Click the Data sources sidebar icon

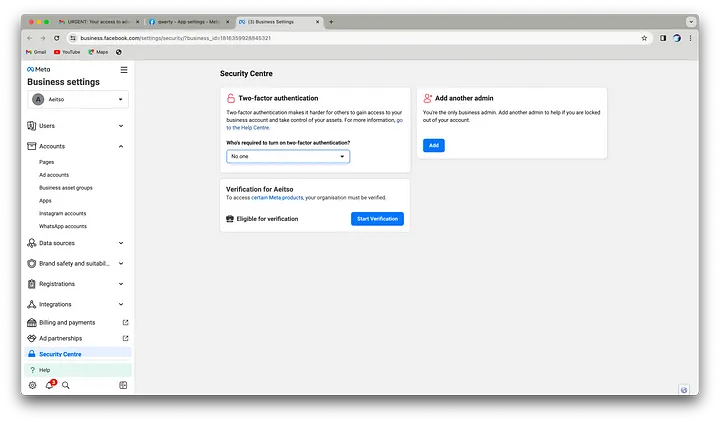coord(32,243)
